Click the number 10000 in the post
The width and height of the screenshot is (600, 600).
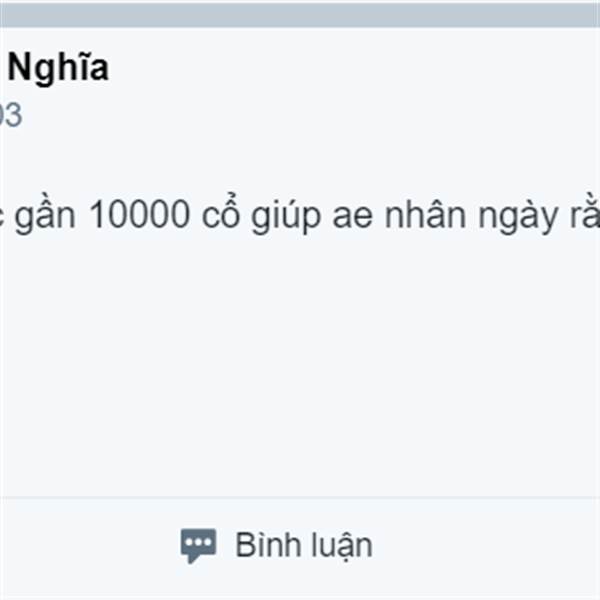[x=139, y=214]
